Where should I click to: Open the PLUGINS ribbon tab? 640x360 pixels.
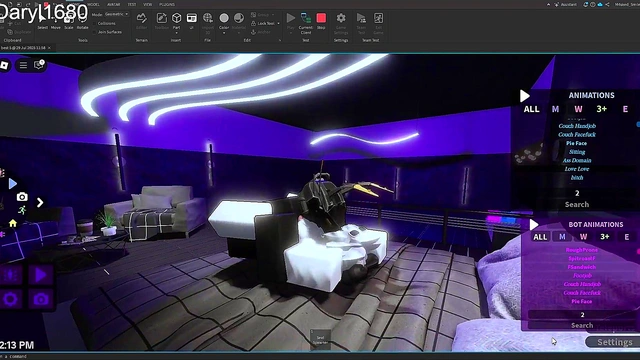(167, 4)
